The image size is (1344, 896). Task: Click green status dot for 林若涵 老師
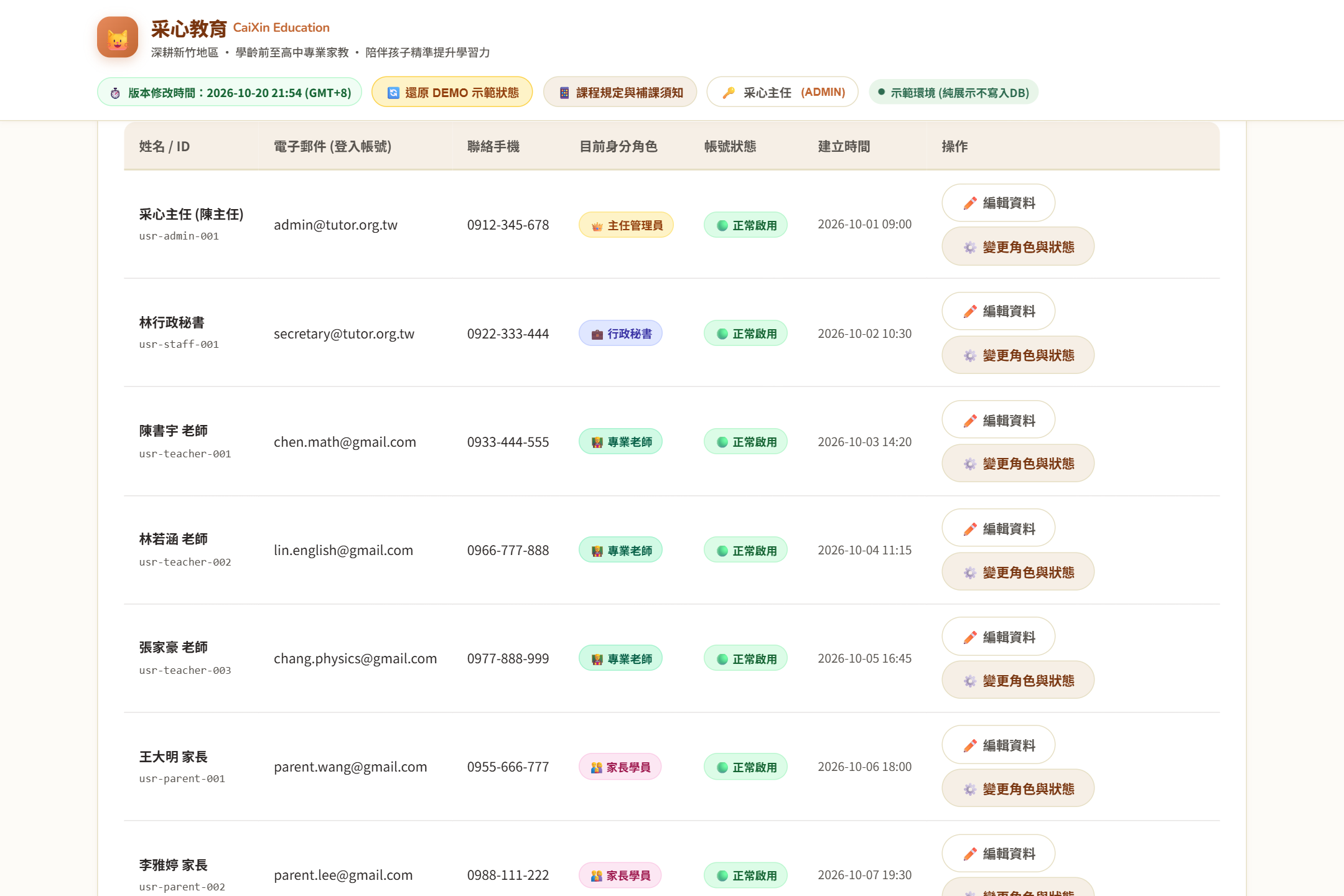[722, 551]
